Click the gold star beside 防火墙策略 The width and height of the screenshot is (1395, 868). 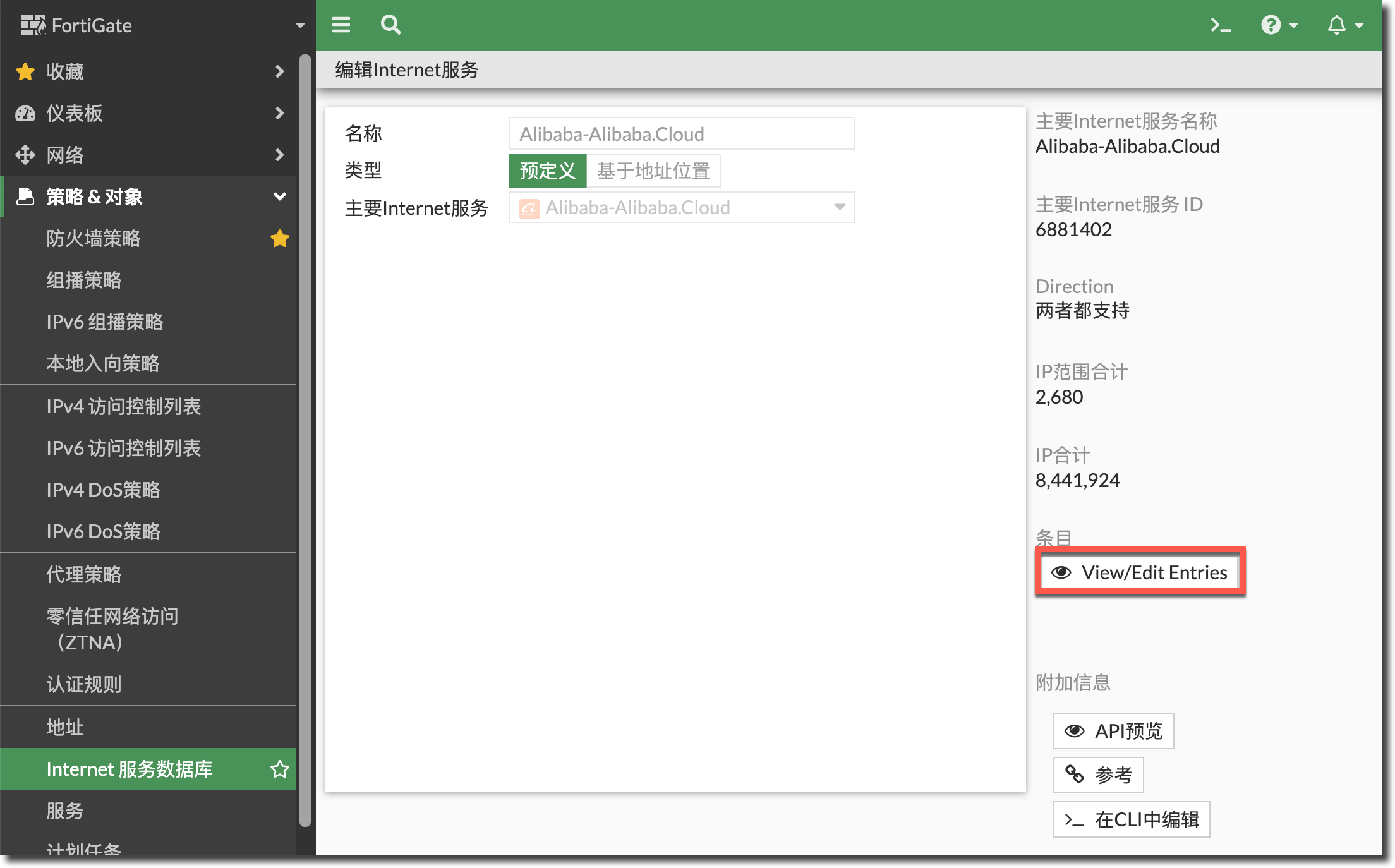click(x=279, y=239)
